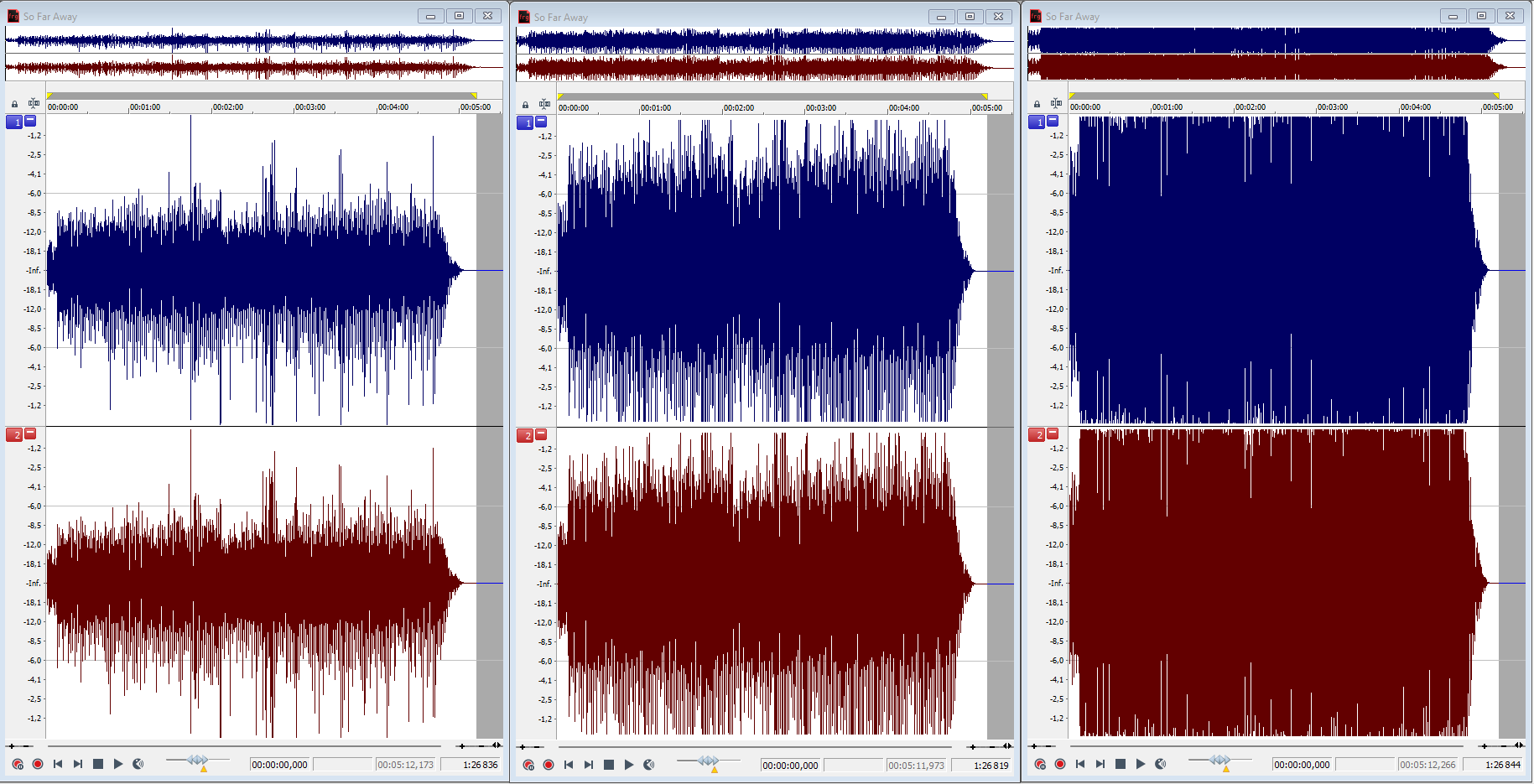Viewport: 1534px width, 784px height.
Task: Toggle channel 1 button in the left window
Action: point(14,122)
